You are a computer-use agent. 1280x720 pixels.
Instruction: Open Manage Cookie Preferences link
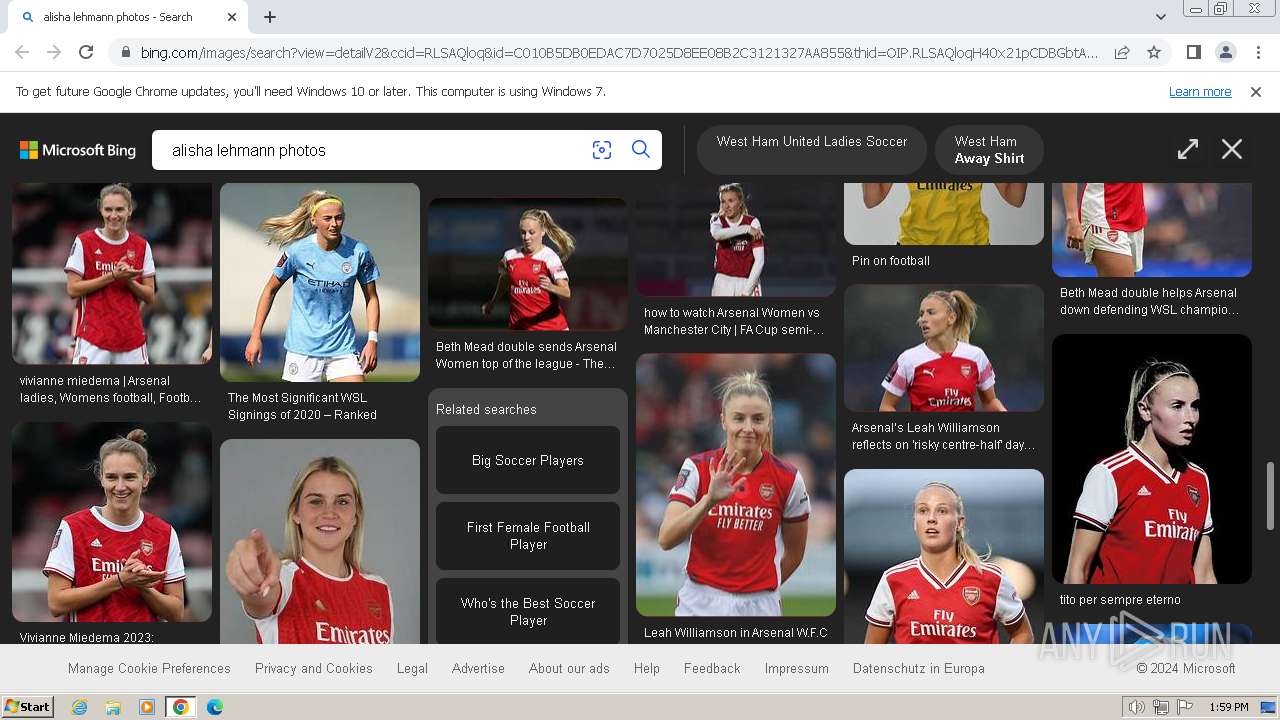click(149, 669)
